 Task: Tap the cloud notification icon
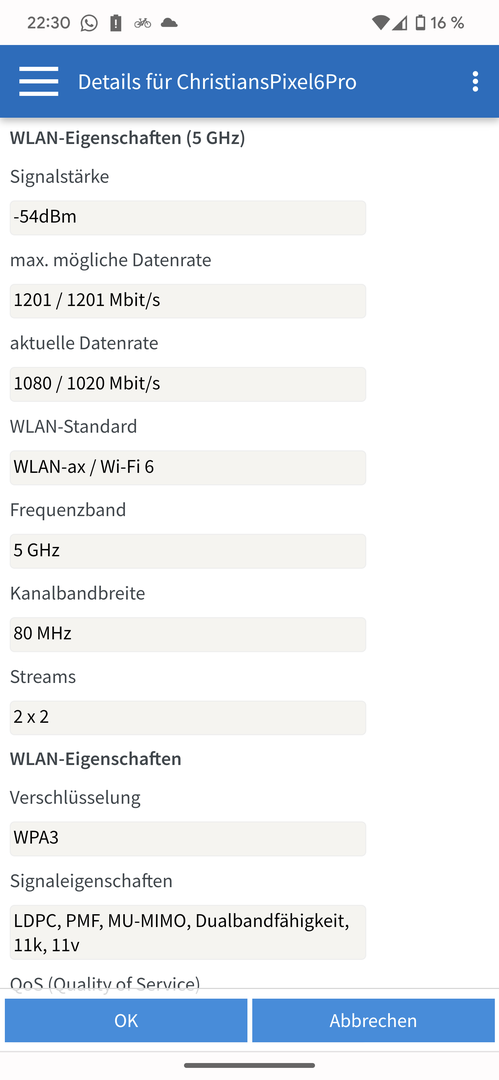pos(169,23)
